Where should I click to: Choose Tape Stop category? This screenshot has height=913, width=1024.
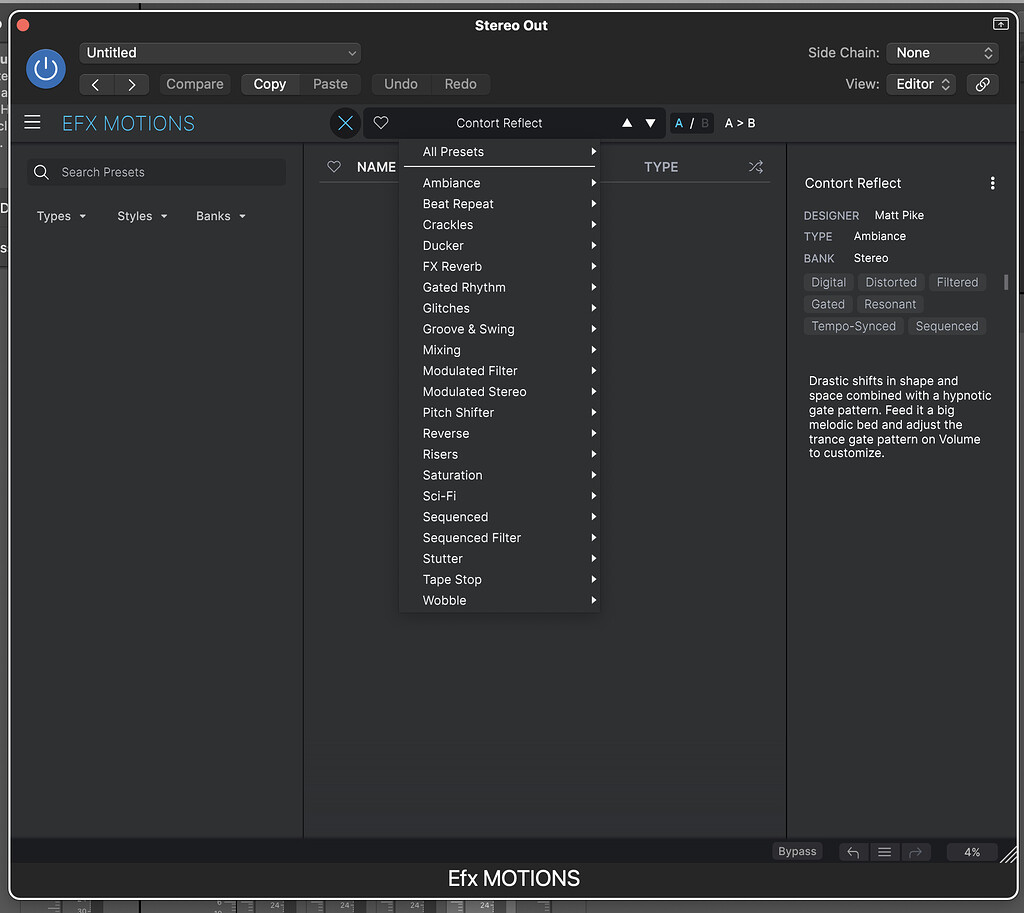pyautogui.click(x=500, y=580)
